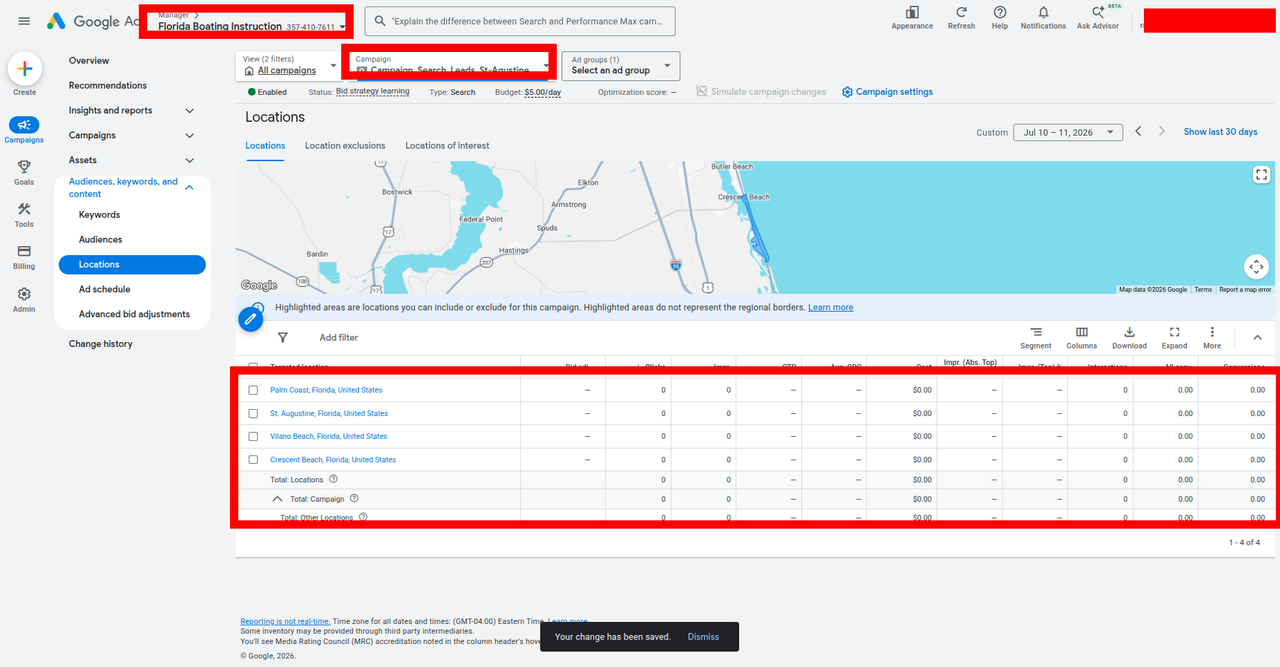This screenshot has height=667, width=1280.
Task: Click the Add filter field
Action: [339, 338]
